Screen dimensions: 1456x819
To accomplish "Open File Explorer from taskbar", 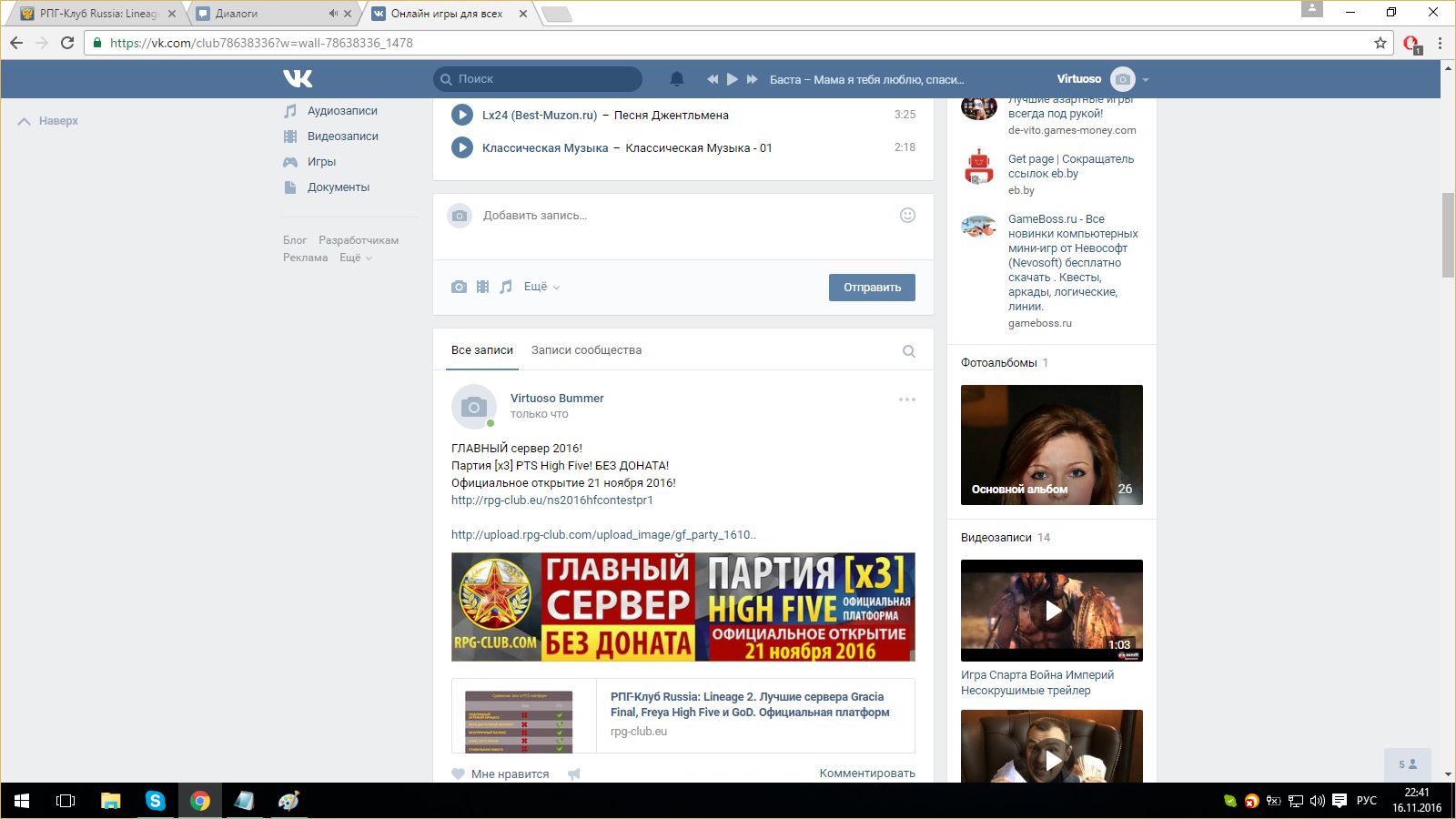I will pyautogui.click(x=111, y=801).
